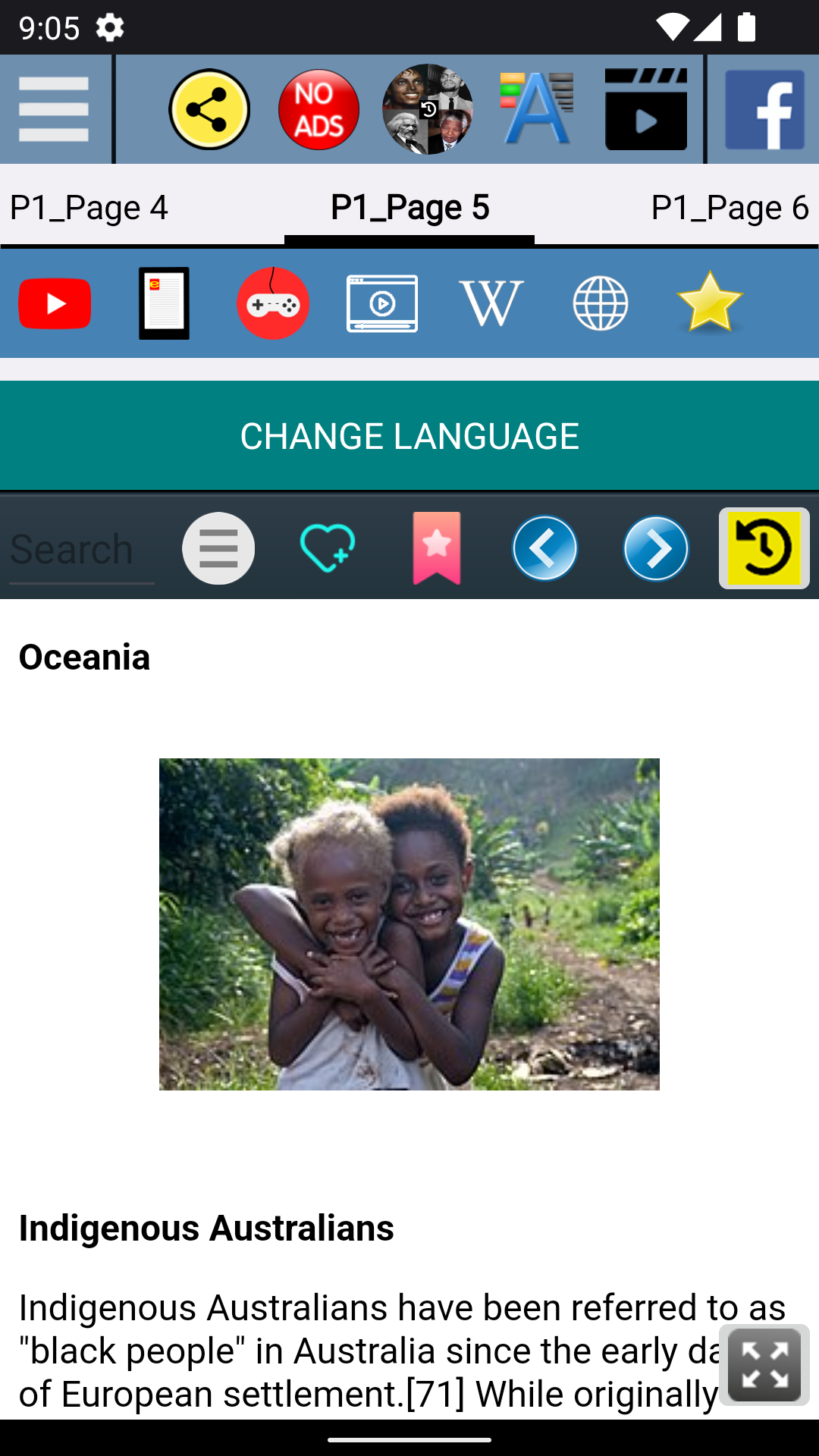Open the Wikipedia W icon
This screenshot has width=819, height=1456.
(x=491, y=303)
